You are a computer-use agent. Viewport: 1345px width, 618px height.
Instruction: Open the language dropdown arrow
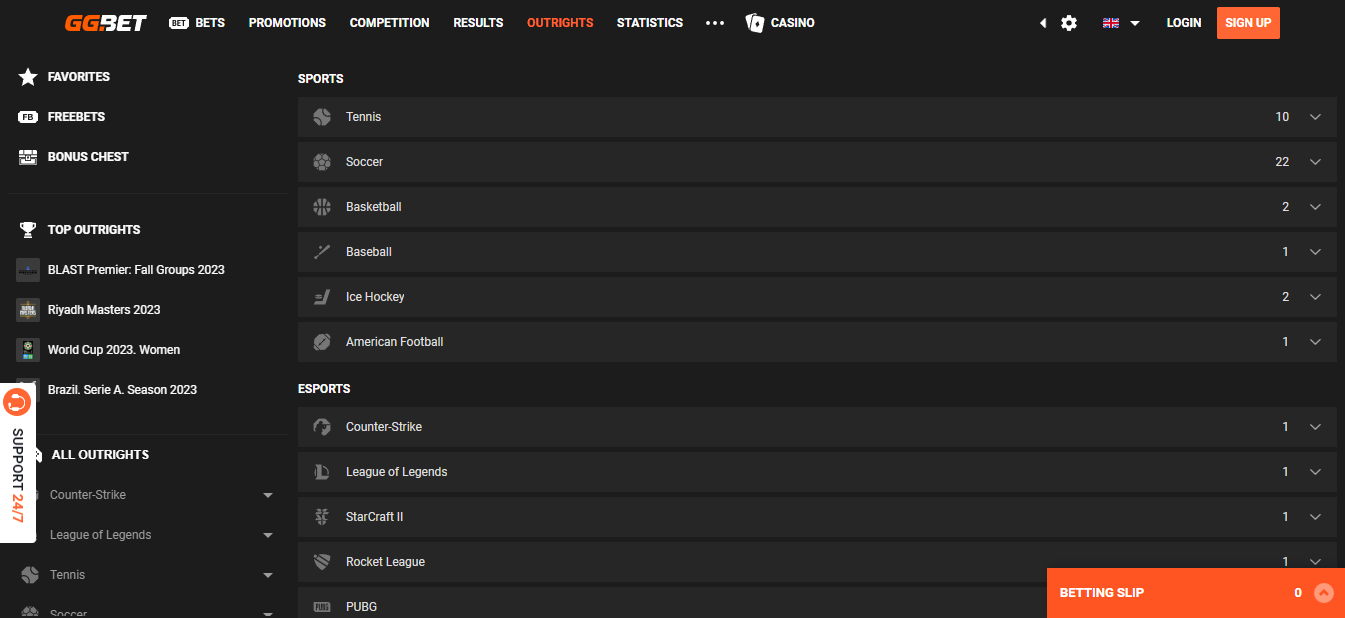[x=1135, y=23]
